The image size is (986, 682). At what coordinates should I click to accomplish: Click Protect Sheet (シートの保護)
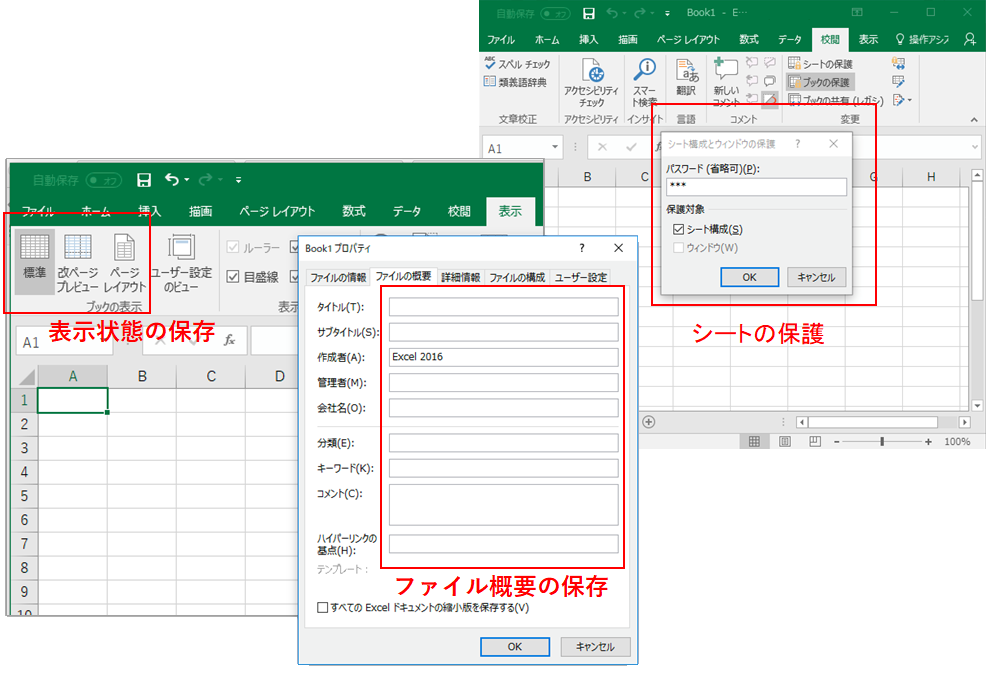[821, 63]
